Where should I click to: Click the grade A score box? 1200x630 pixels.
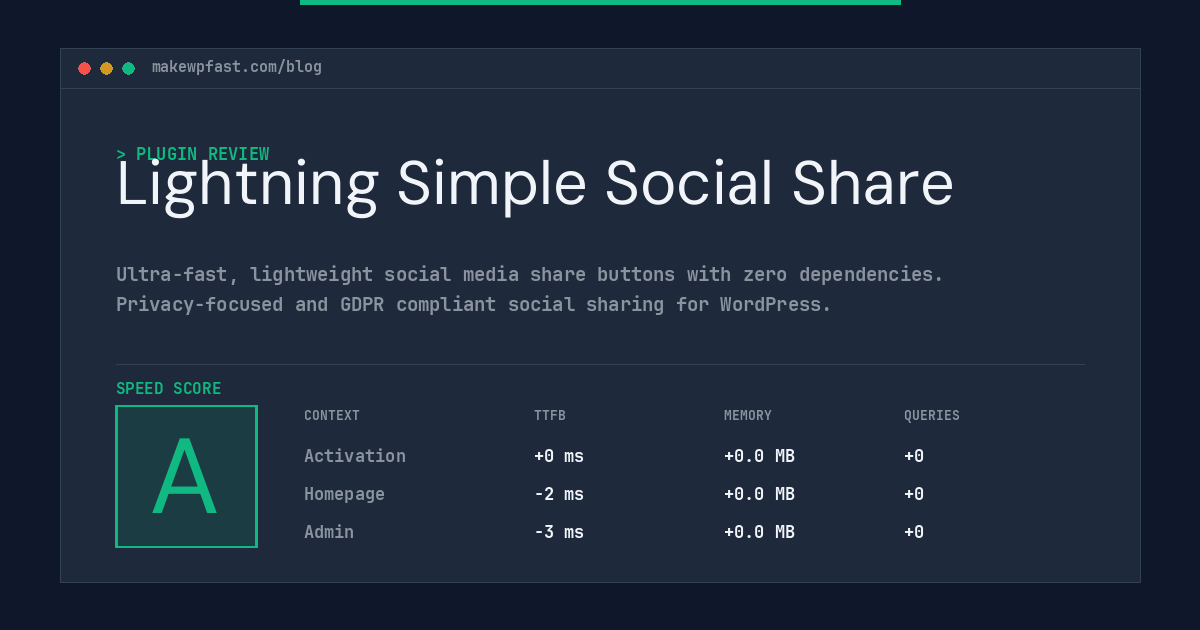pyautogui.click(x=186, y=476)
